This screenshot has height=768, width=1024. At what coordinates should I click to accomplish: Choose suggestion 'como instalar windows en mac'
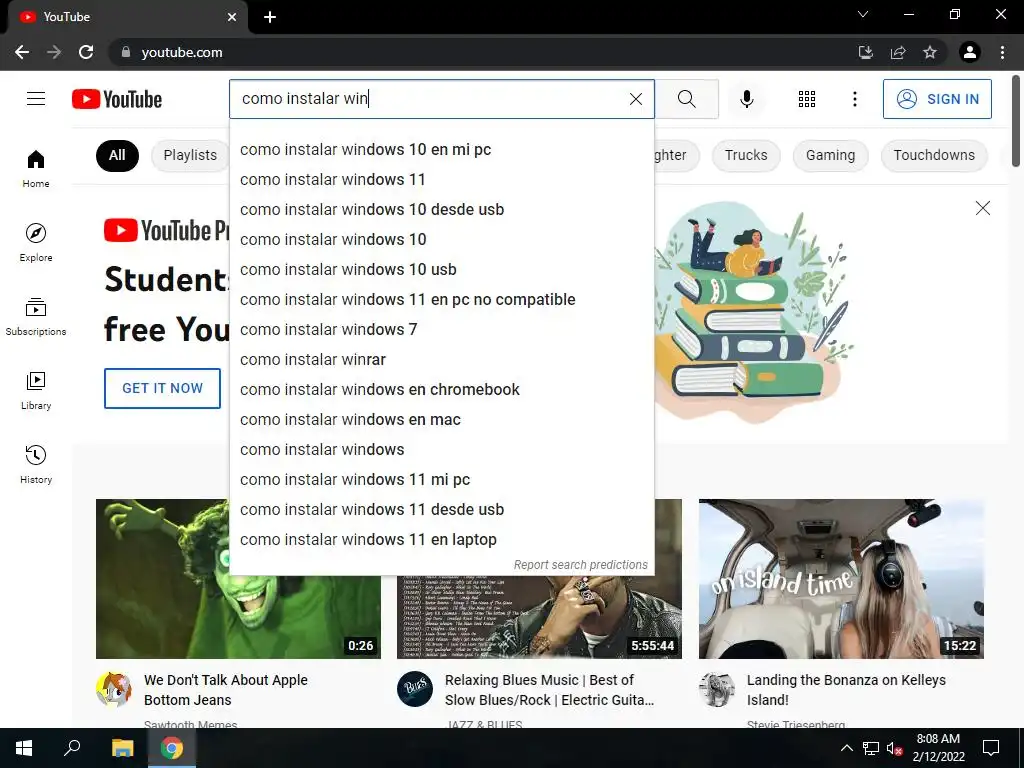coord(441,420)
